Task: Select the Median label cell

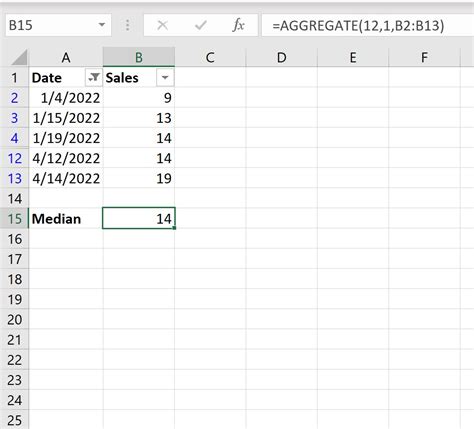Action: 66,219
